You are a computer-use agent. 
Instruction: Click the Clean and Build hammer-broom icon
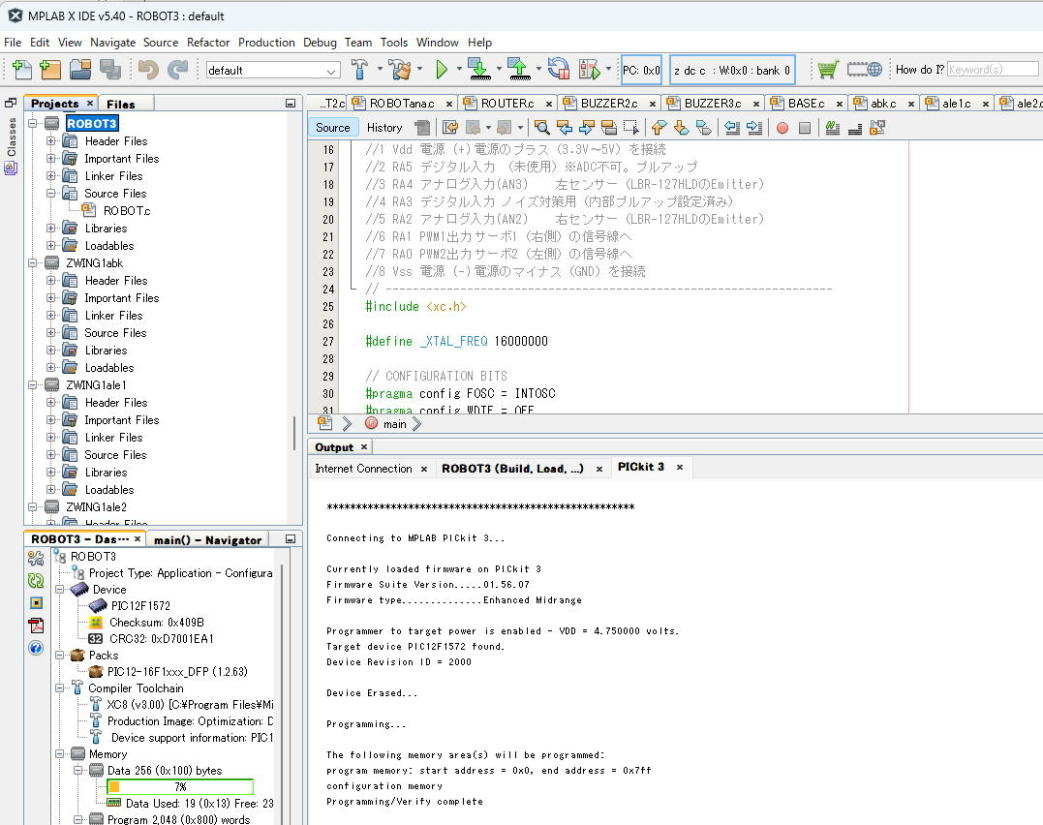coord(400,69)
